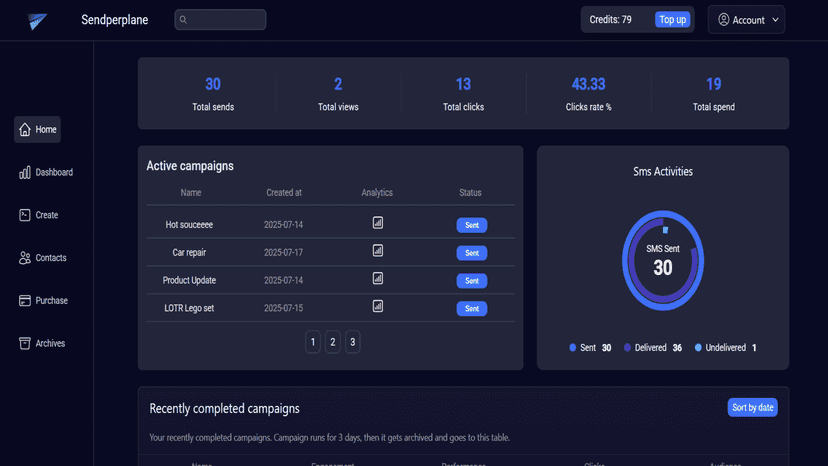Open analytics icon for Hot souceeee
The height and width of the screenshot is (466, 828).
[378, 223]
